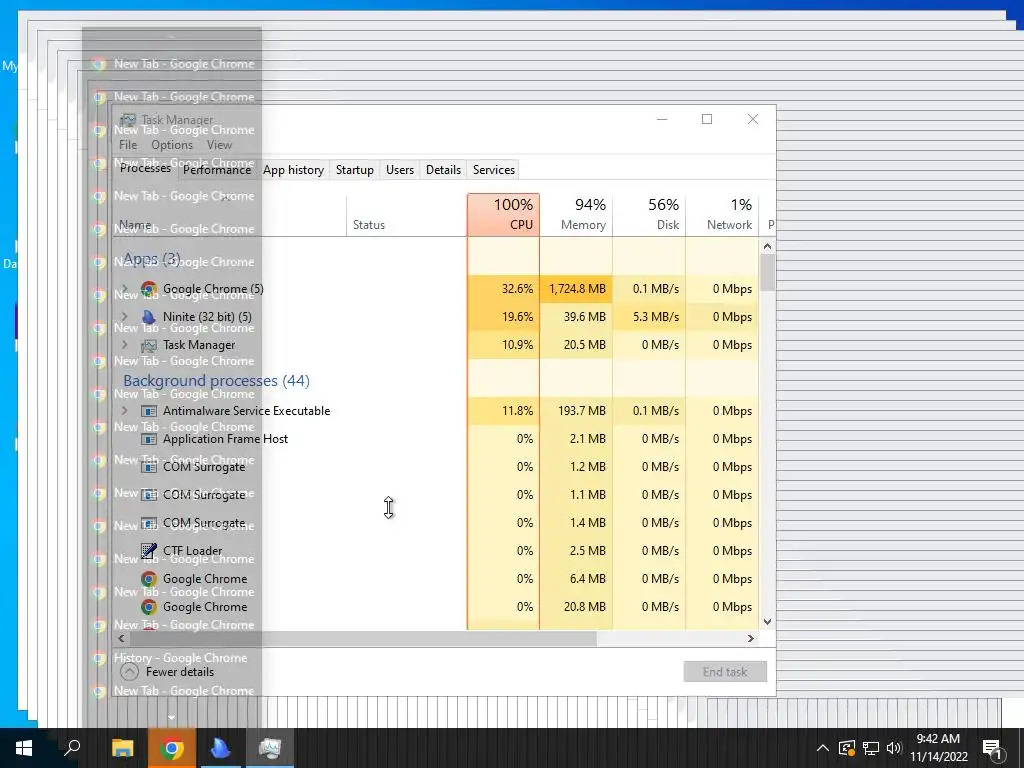Expand the Google Chrome (5) process group
Screen dimensions: 1024x768
pos(125,289)
